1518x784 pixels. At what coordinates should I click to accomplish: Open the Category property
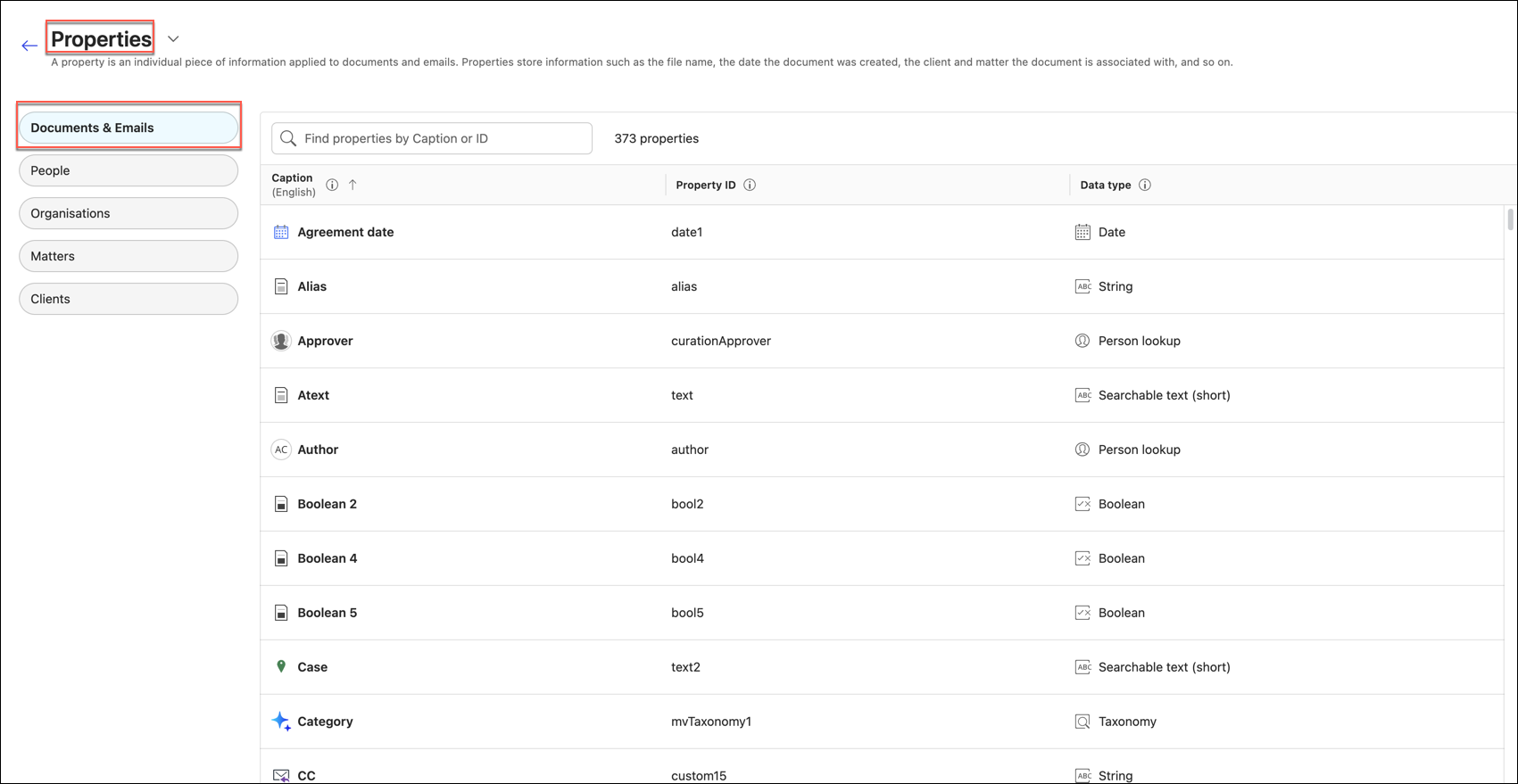click(325, 722)
